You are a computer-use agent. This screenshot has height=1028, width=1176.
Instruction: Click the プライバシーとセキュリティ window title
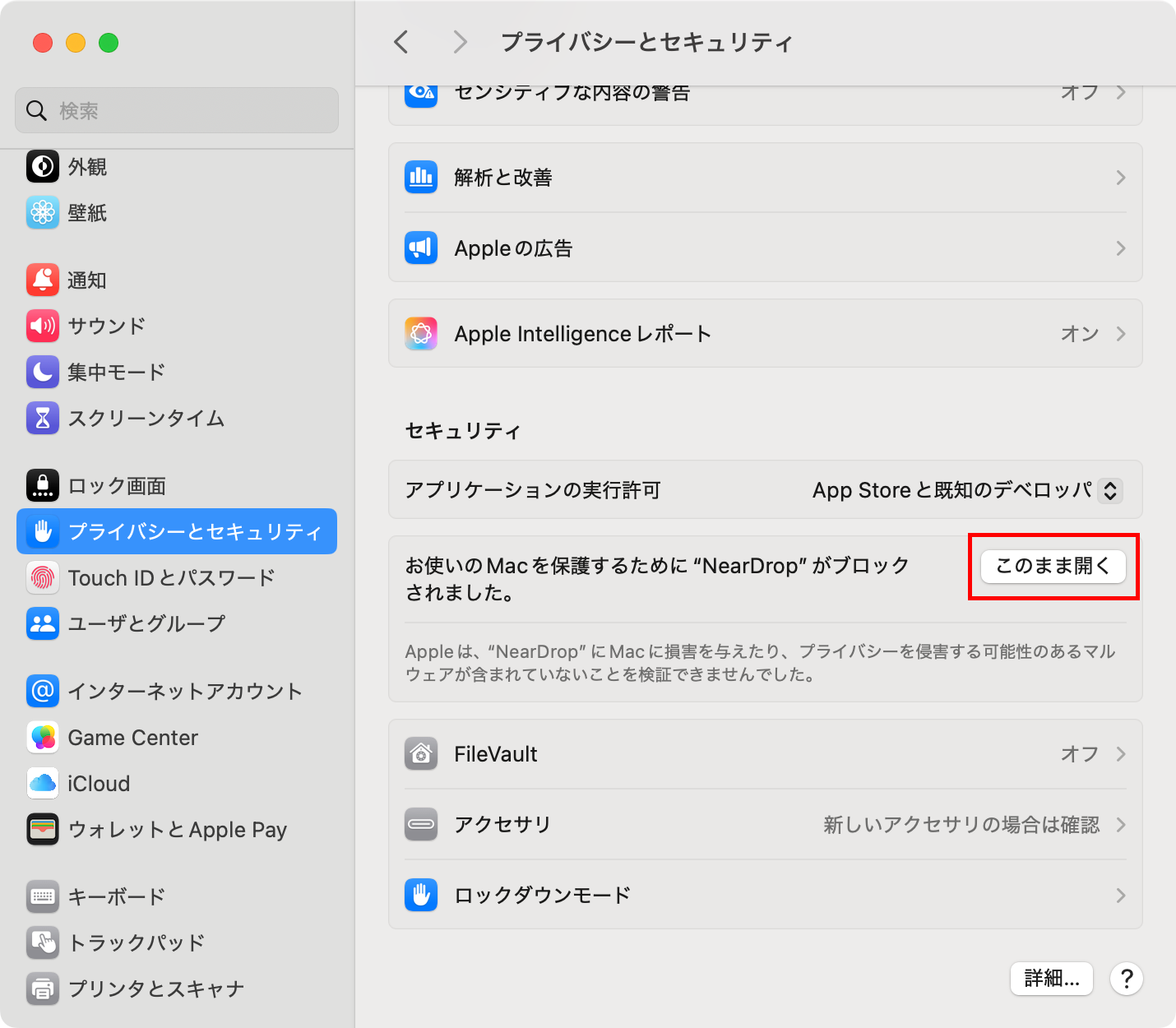[x=647, y=43]
